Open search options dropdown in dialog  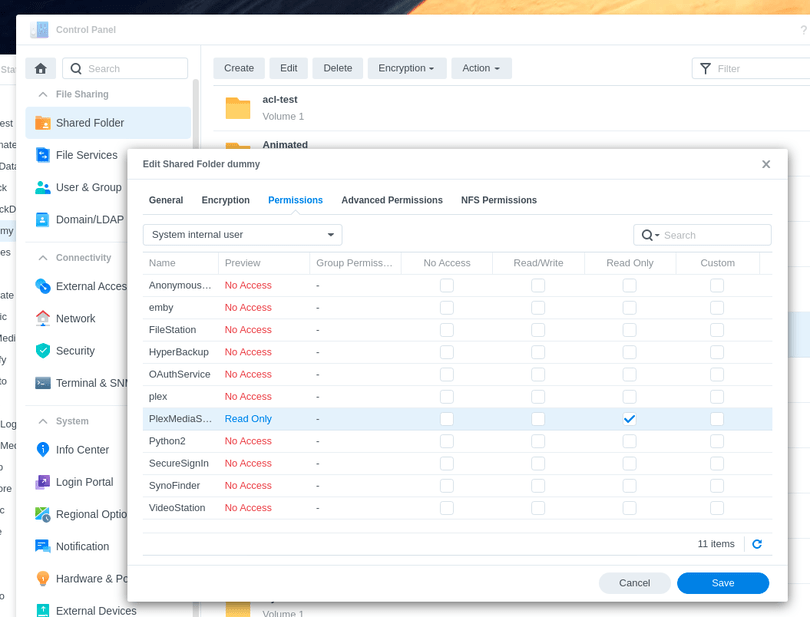pos(650,235)
